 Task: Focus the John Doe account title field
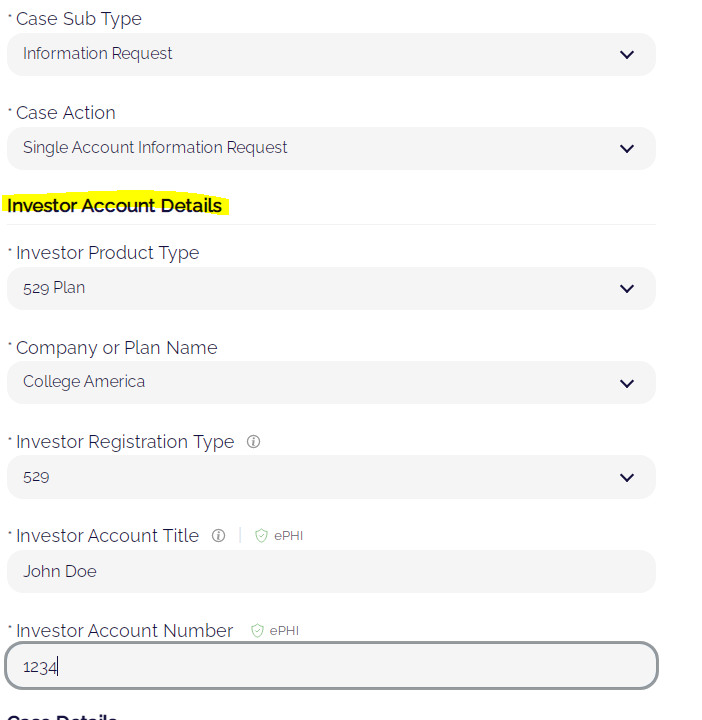point(331,571)
